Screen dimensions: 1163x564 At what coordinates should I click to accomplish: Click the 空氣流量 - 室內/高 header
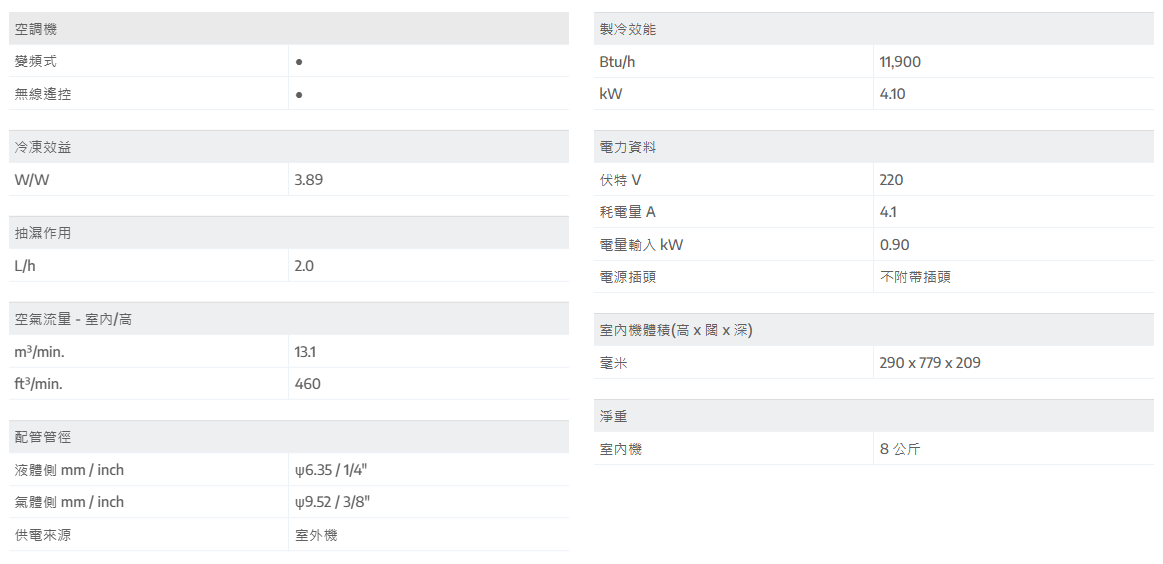coord(73,319)
